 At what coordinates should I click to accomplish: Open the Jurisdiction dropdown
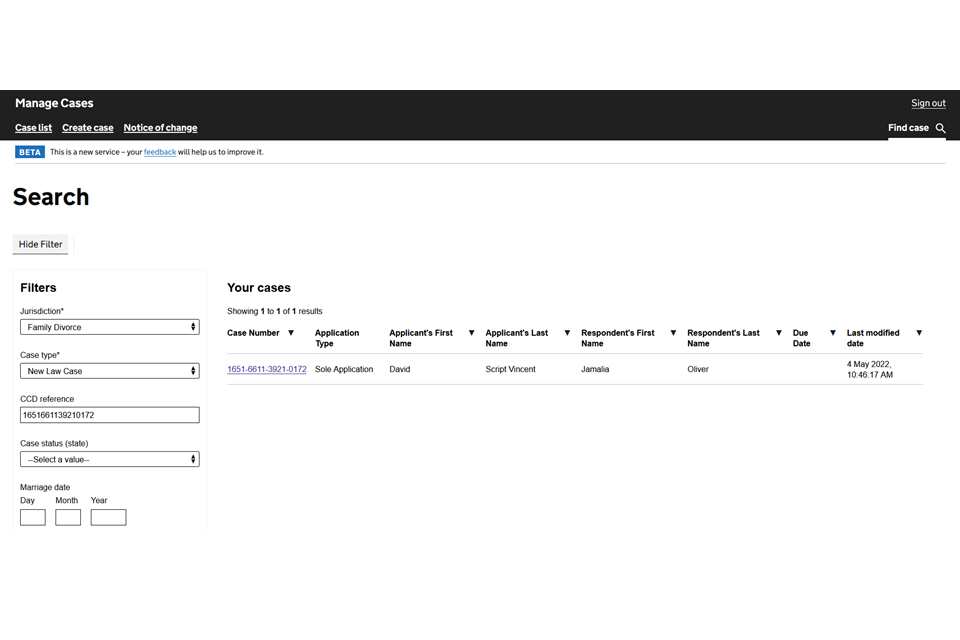pos(109,326)
